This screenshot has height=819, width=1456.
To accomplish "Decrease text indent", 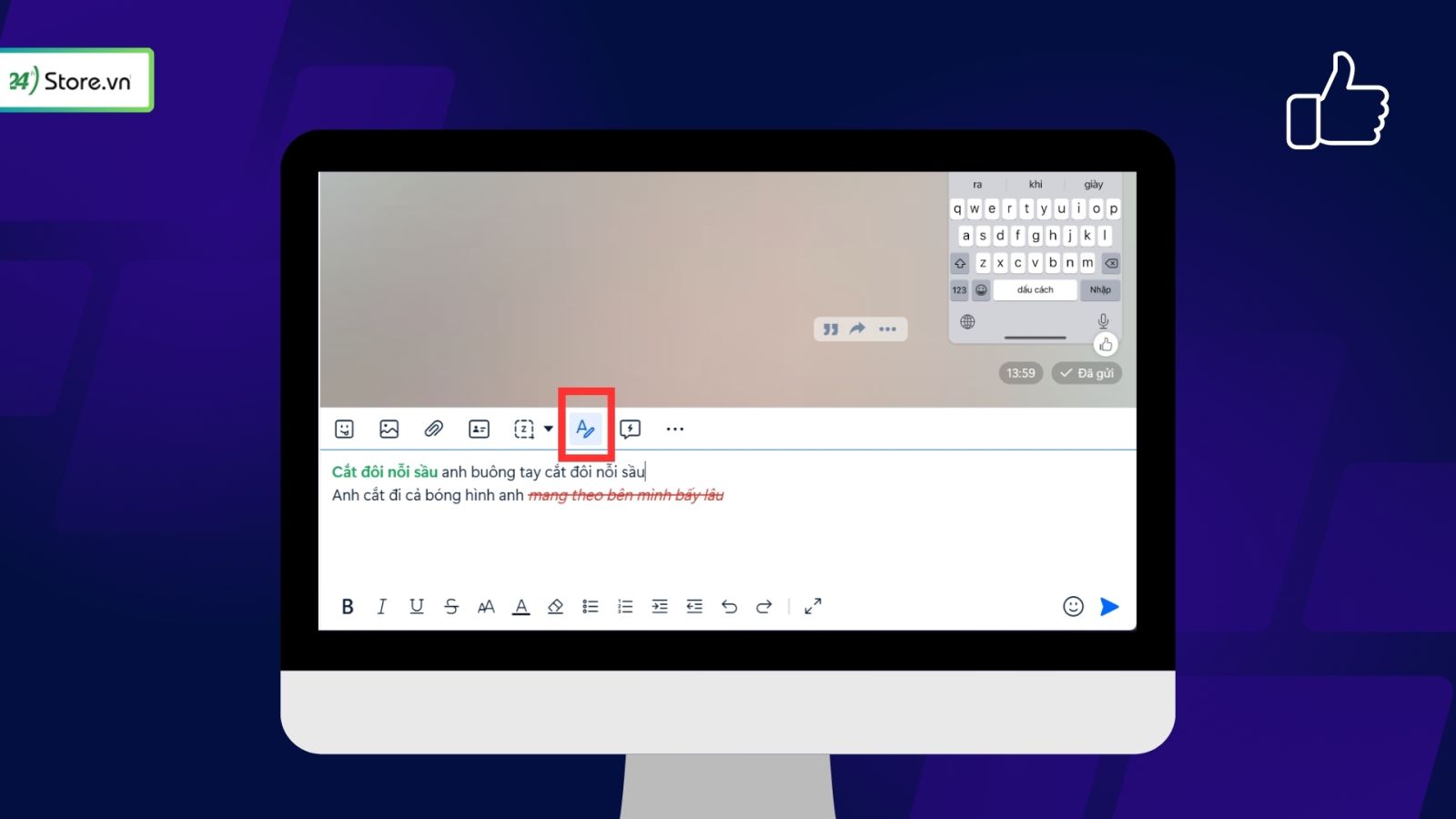I will [x=694, y=607].
